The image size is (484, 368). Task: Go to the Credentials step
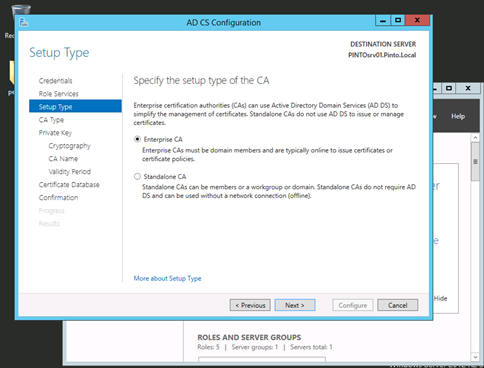[x=55, y=81]
